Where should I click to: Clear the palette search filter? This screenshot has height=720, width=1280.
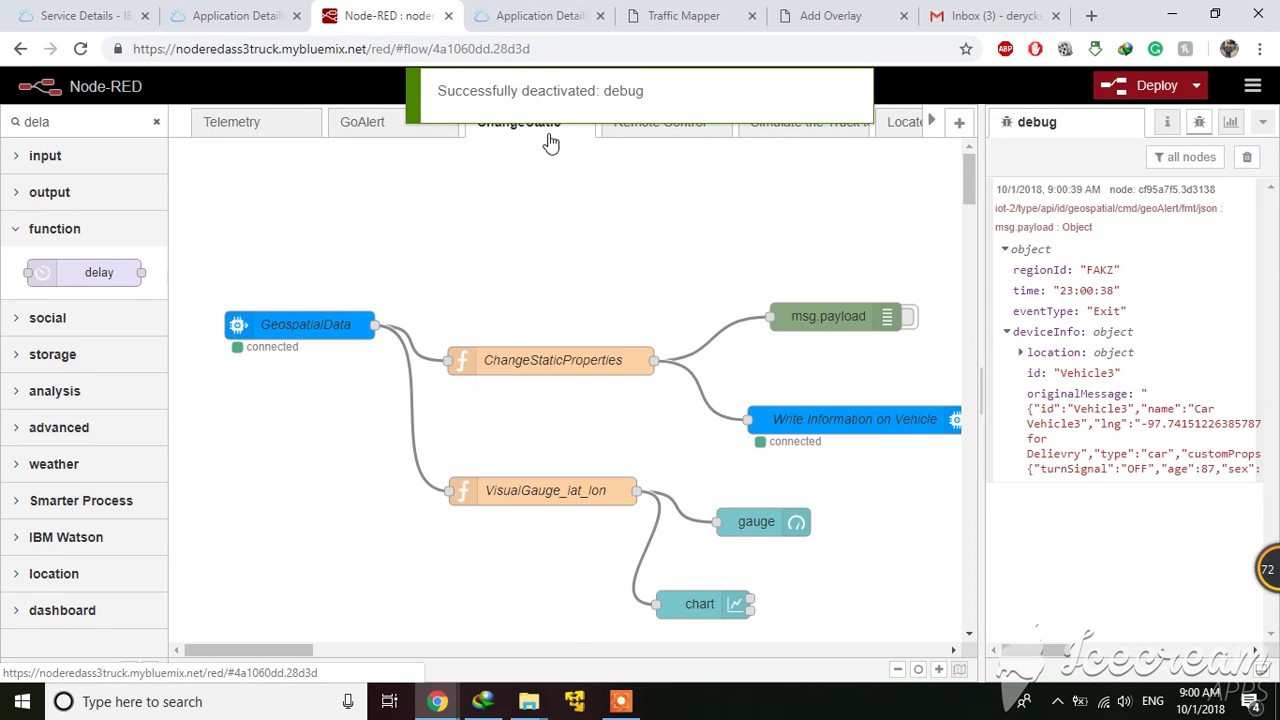(156, 122)
